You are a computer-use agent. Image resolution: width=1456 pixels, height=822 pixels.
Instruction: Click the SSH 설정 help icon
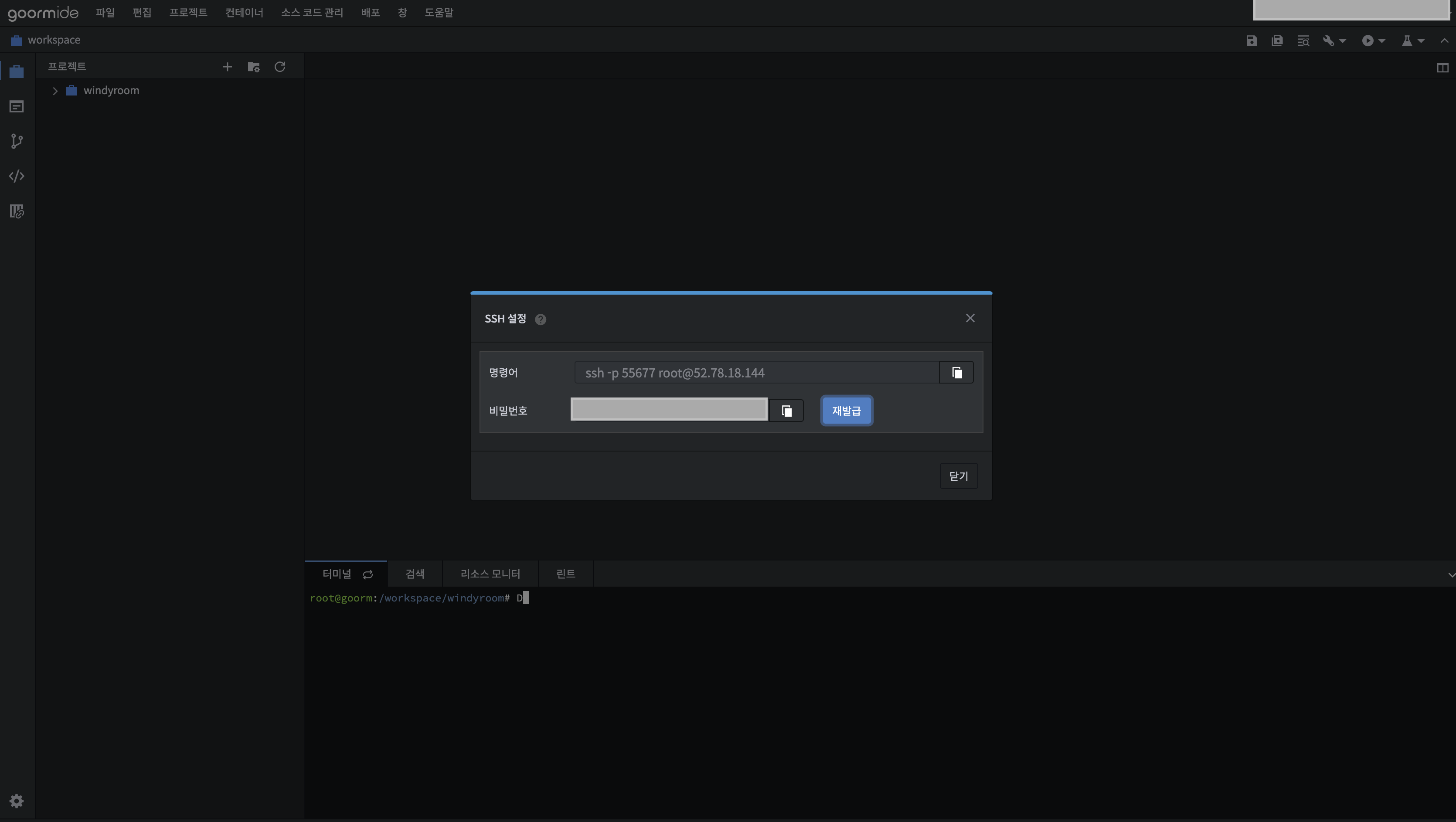point(541,320)
